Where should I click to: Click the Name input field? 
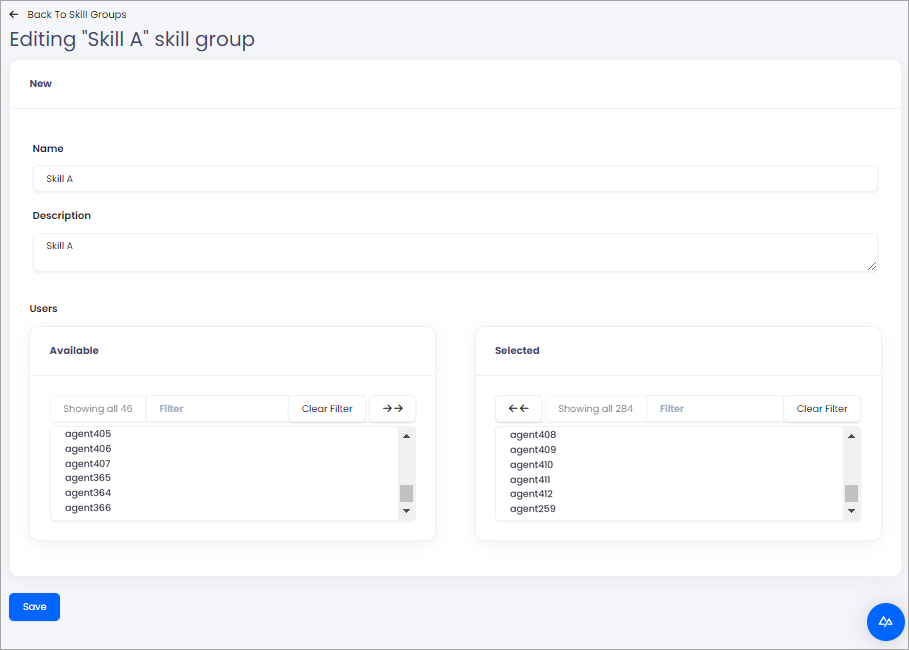(455, 179)
